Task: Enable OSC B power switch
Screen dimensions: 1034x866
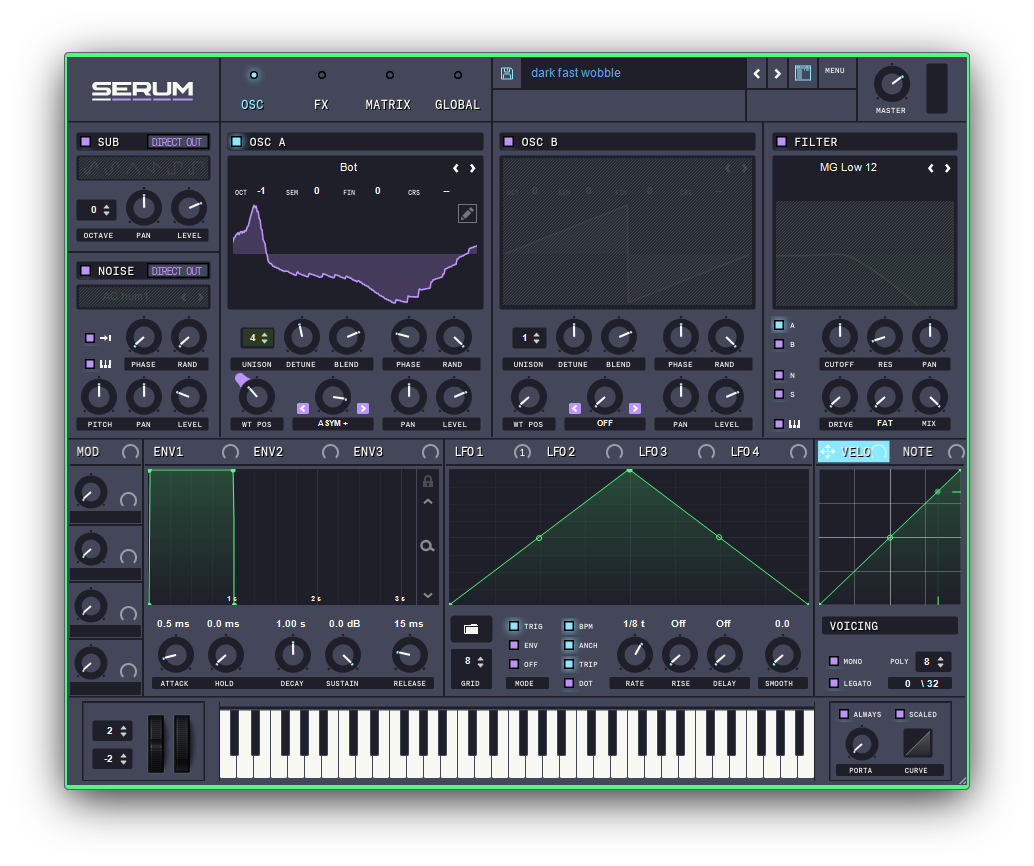Action: (508, 142)
